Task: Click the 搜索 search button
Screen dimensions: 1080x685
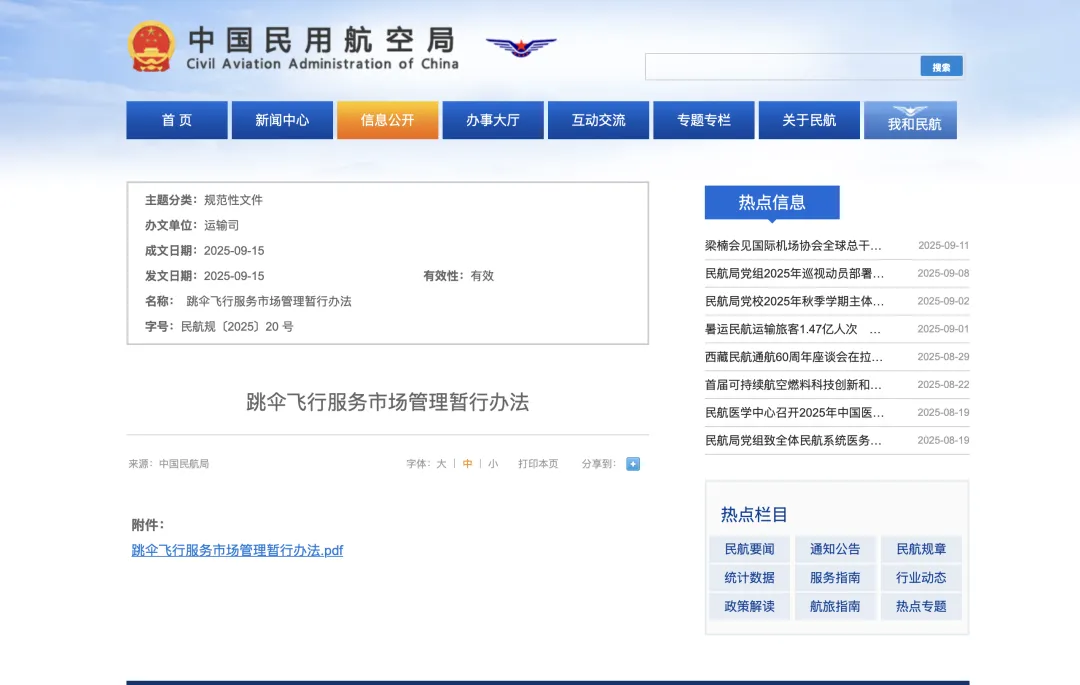Action: coord(940,65)
